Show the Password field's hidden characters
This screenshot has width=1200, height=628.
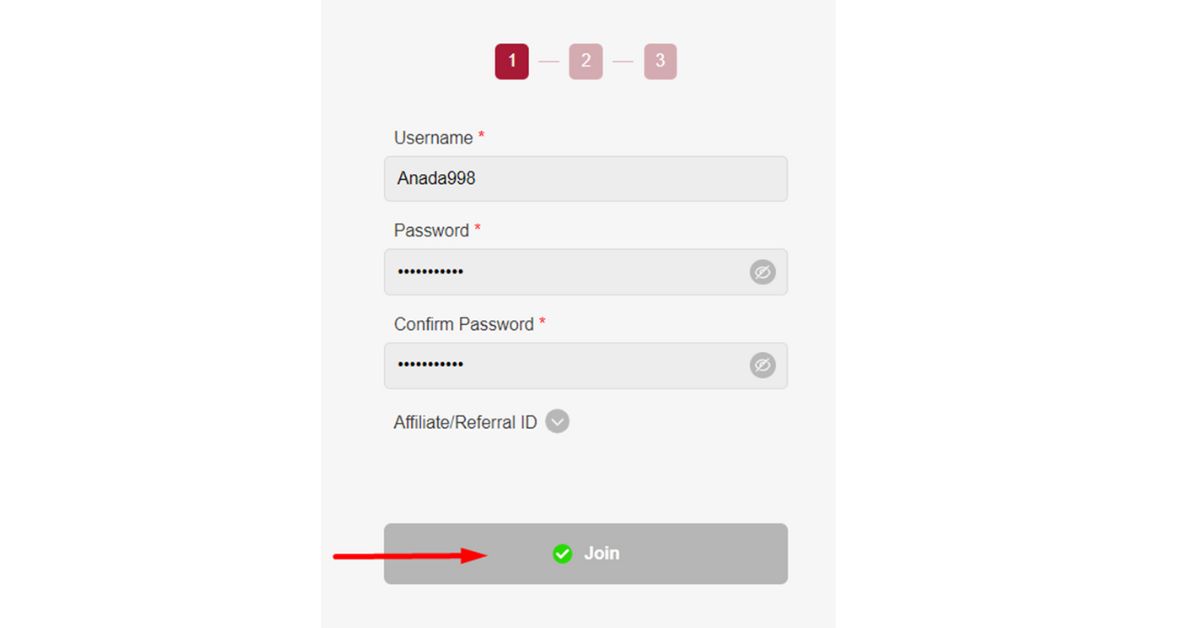click(x=762, y=272)
